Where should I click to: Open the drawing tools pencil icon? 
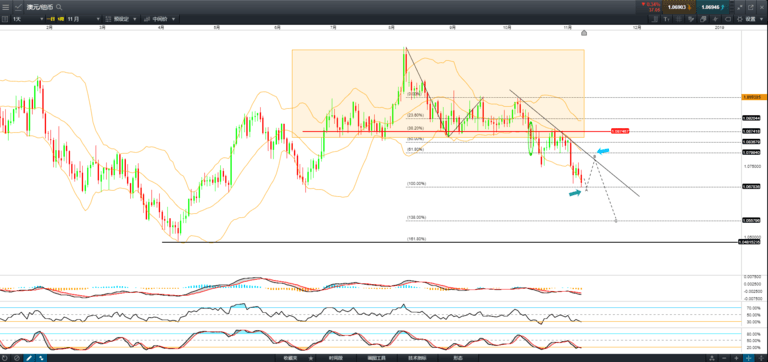[x=691, y=19]
